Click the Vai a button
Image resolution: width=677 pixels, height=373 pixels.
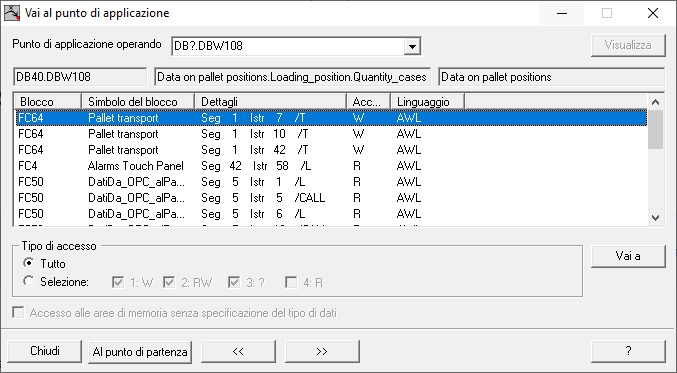[x=628, y=256]
